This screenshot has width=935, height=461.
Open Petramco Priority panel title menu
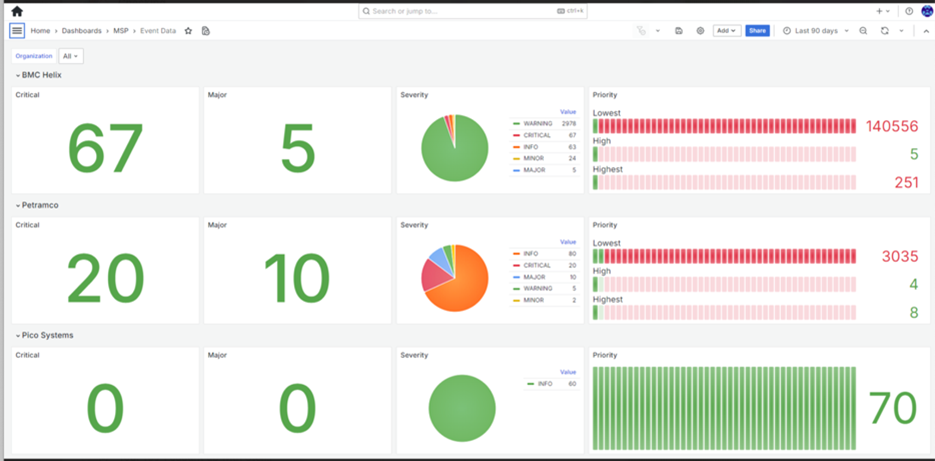pyautogui.click(x=605, y=225)
